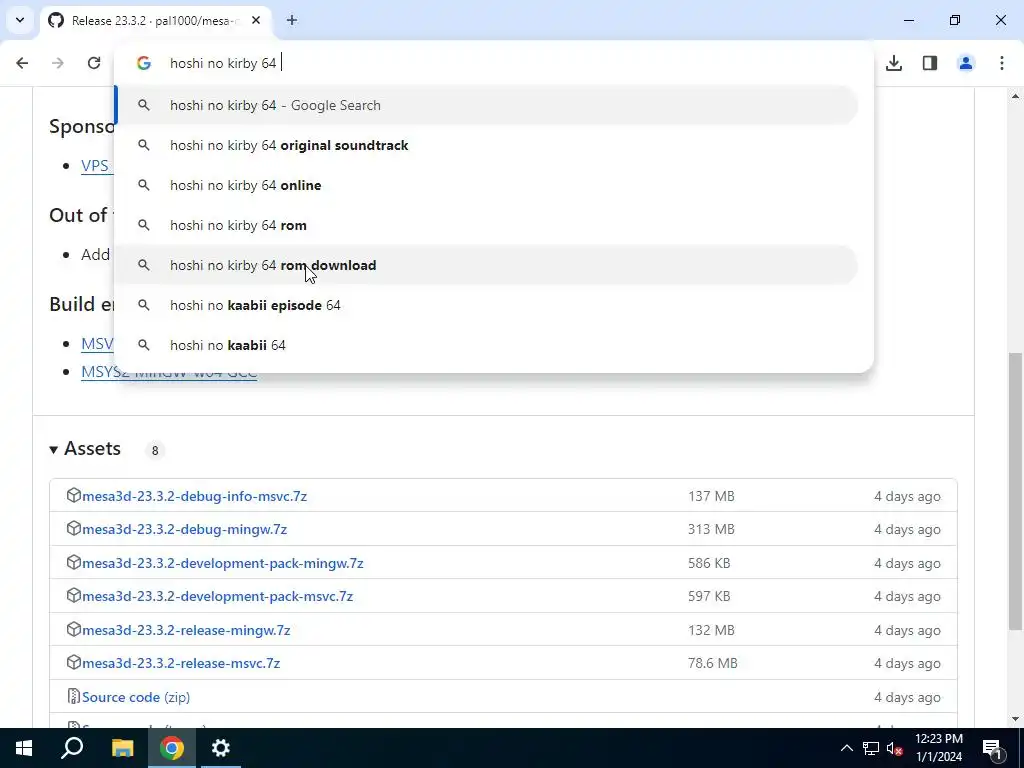Click the 313 MB file size text
Screen dimensions: 1024x768
click(x=711, y=529)
